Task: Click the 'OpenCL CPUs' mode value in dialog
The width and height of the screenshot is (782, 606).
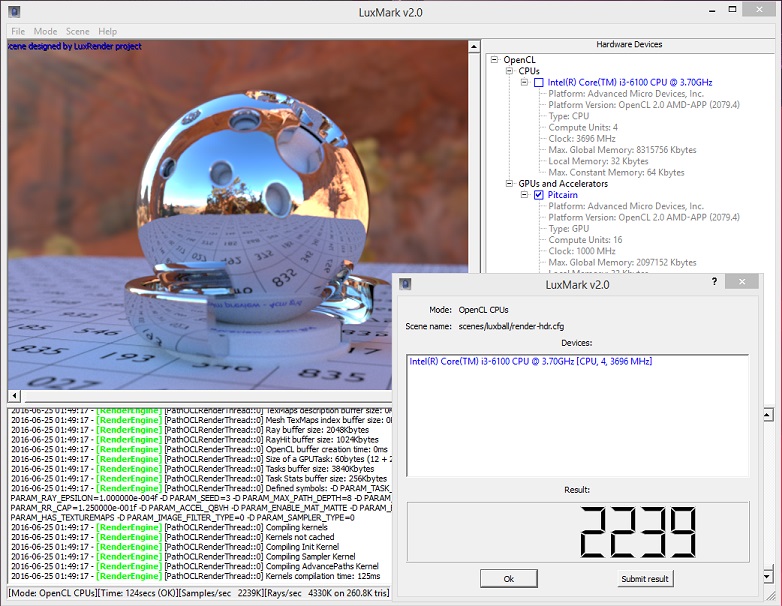Action: [x=483, y=310]
